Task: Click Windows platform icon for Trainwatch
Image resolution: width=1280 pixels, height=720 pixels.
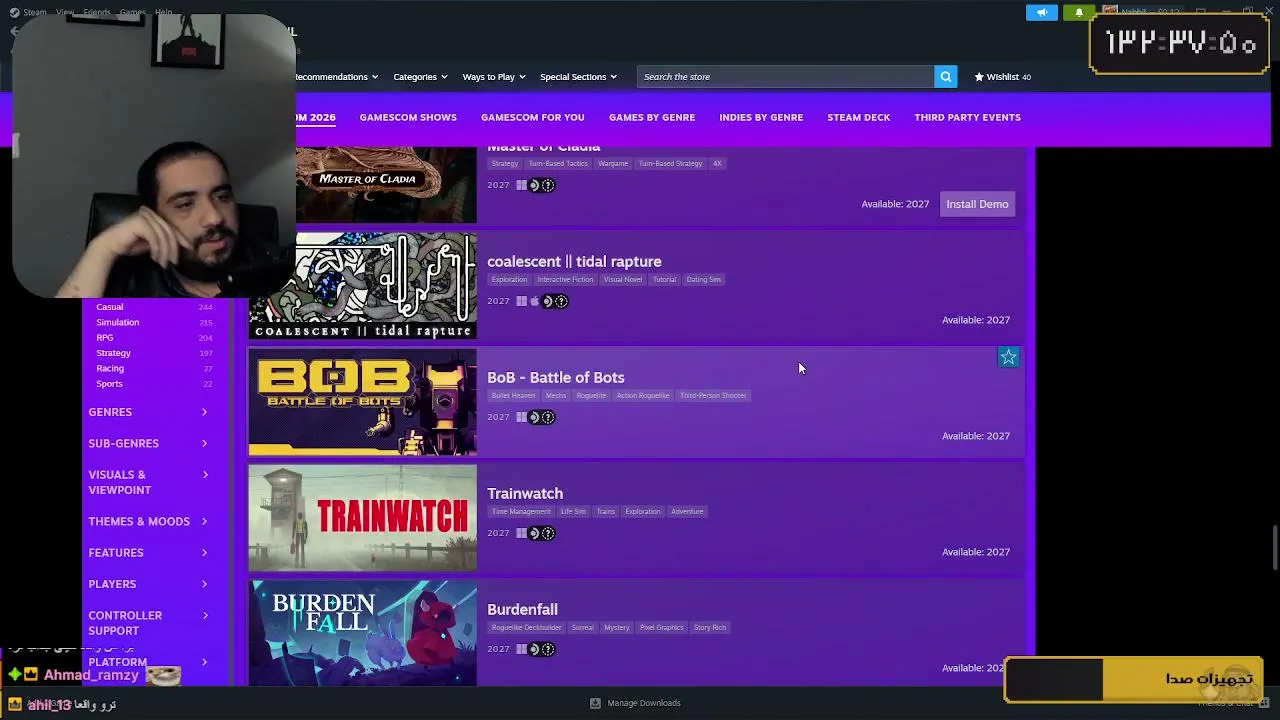Action: pyautogui.click(x=521, y=533)
